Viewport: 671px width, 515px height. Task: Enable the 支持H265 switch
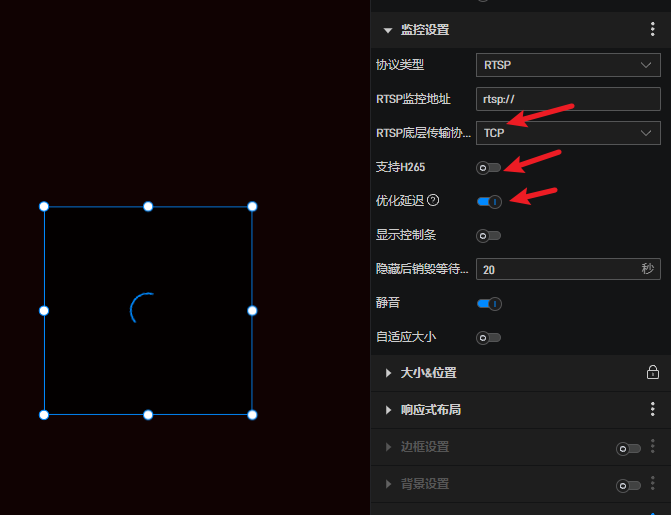tap(489, 167)
